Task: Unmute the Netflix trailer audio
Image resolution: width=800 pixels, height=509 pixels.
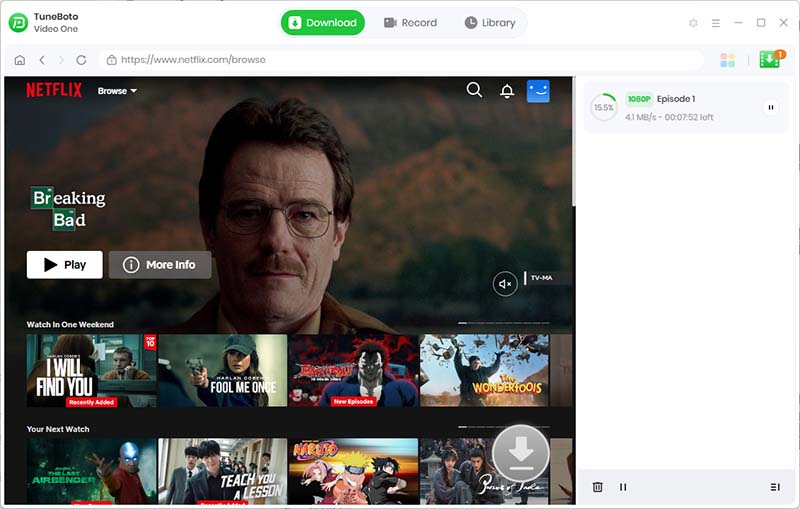Action: [x=505, y=284]
